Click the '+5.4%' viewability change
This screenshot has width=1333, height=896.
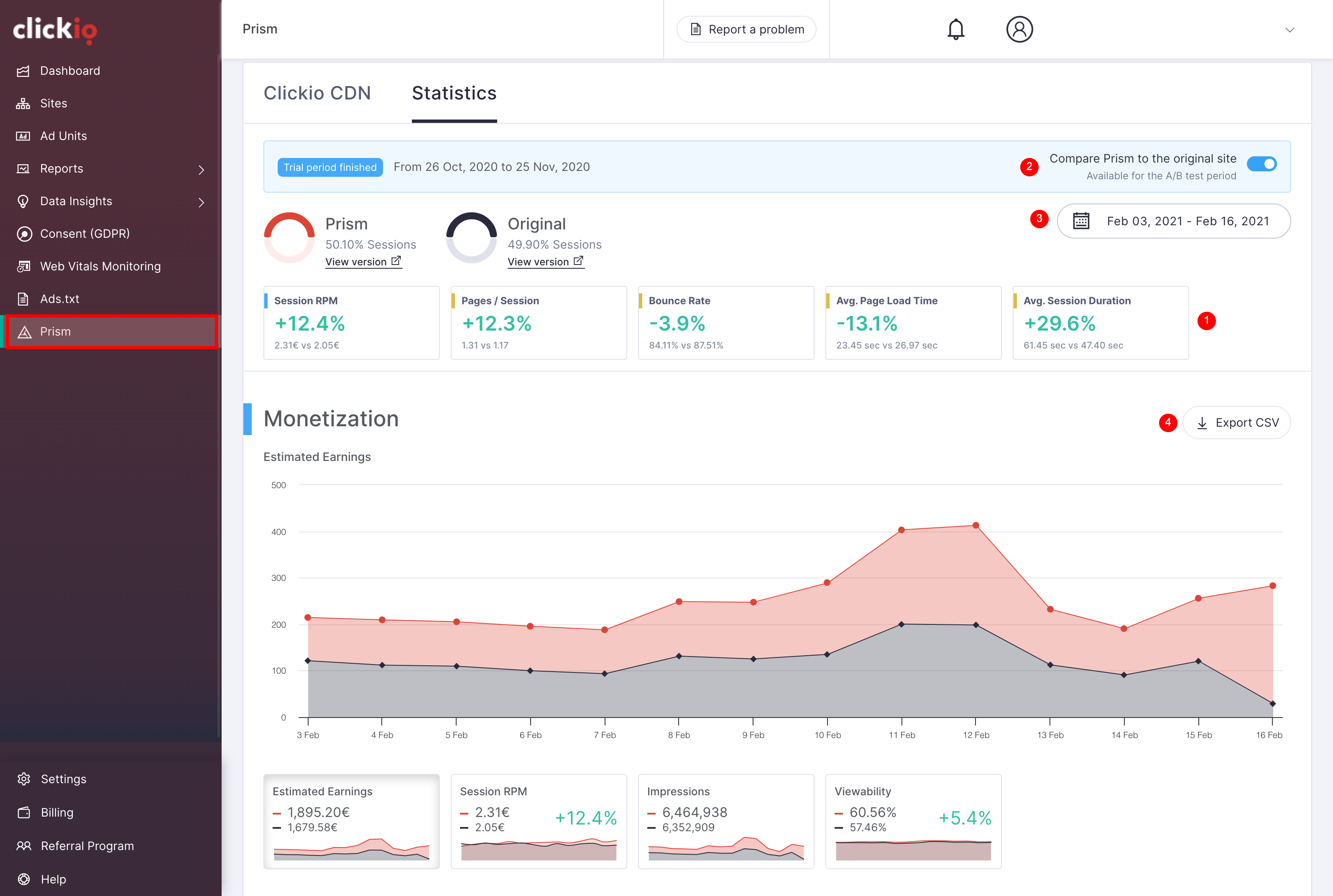(965, 818)
